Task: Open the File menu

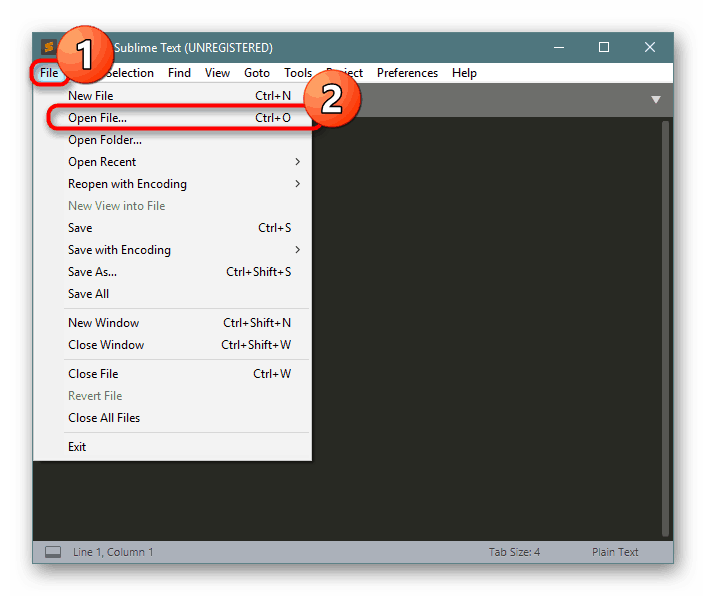Action: [49, 73]
